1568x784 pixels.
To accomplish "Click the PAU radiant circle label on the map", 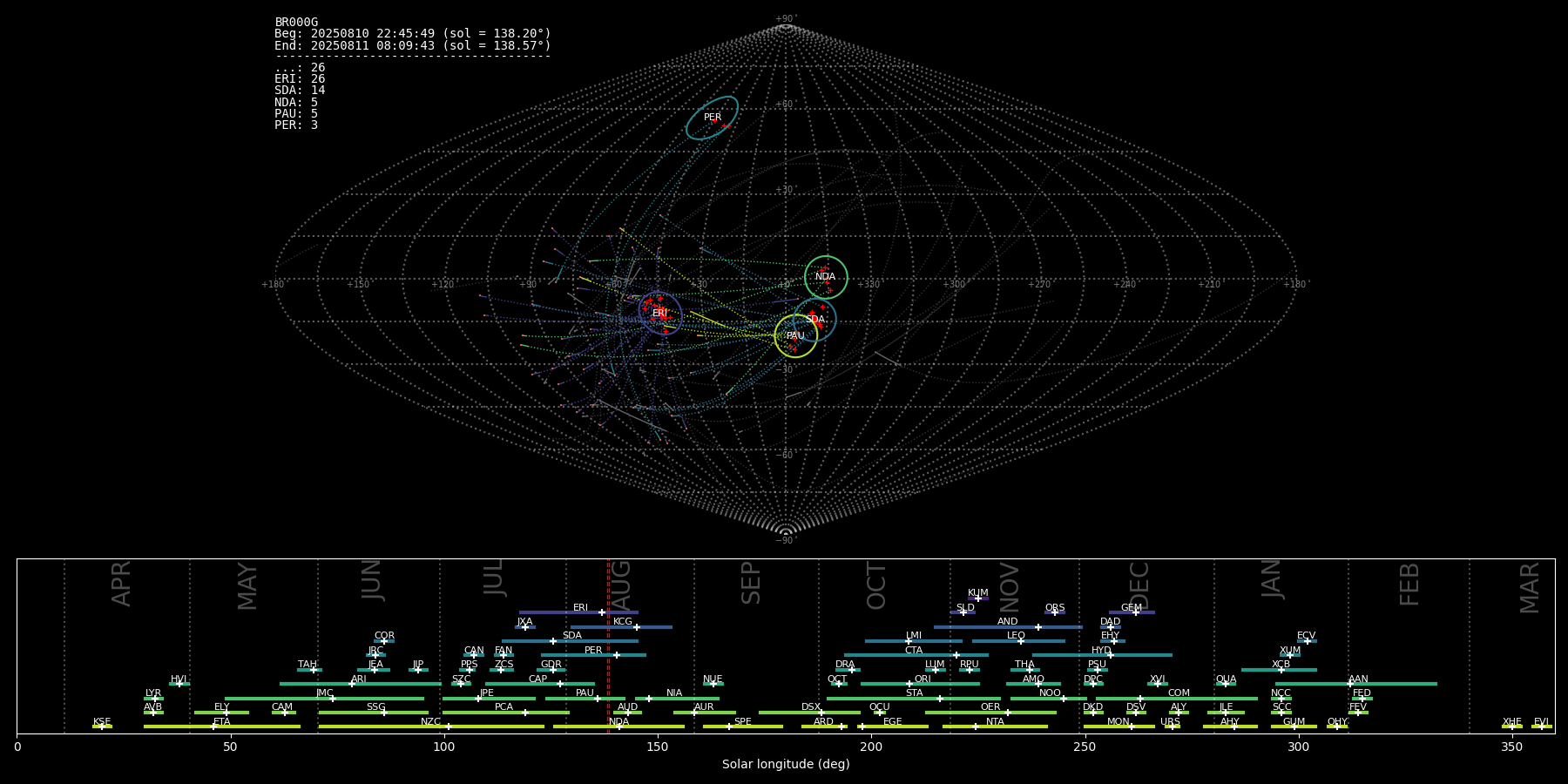I will [795, 336].
